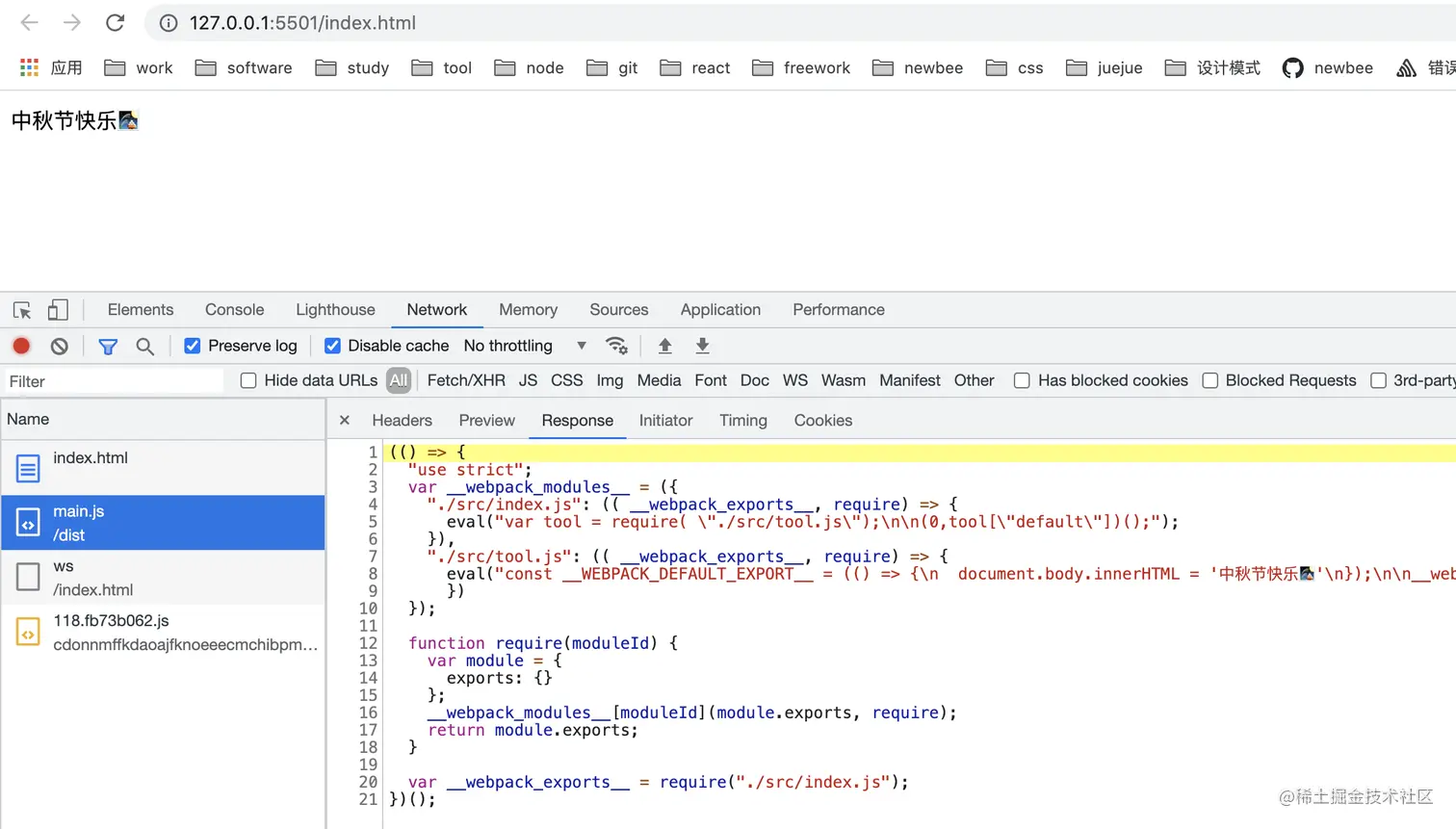
Task: Toggle the device toolbar icon
Action: [x=58, y=310]
